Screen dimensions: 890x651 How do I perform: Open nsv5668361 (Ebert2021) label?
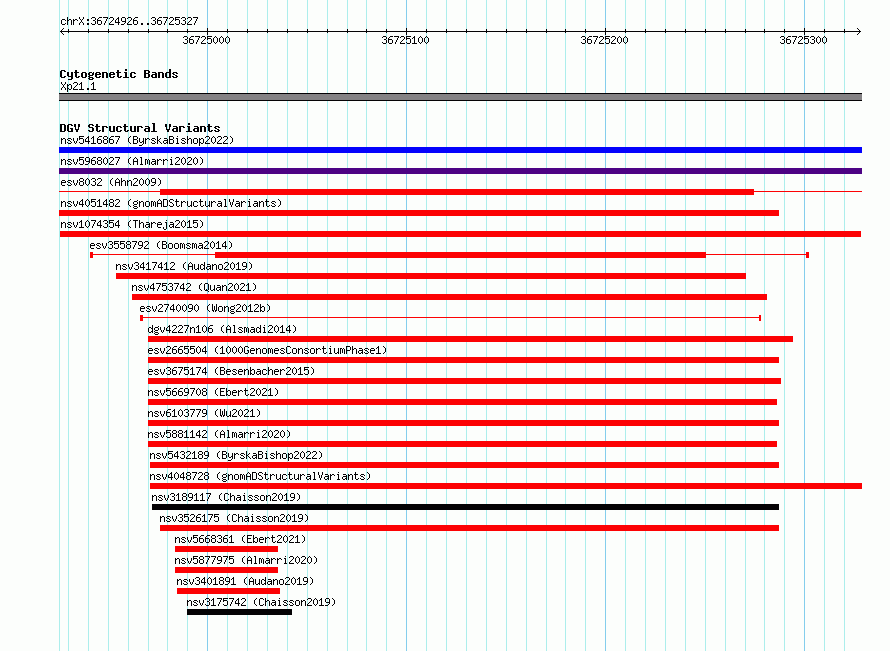(240, 539)
